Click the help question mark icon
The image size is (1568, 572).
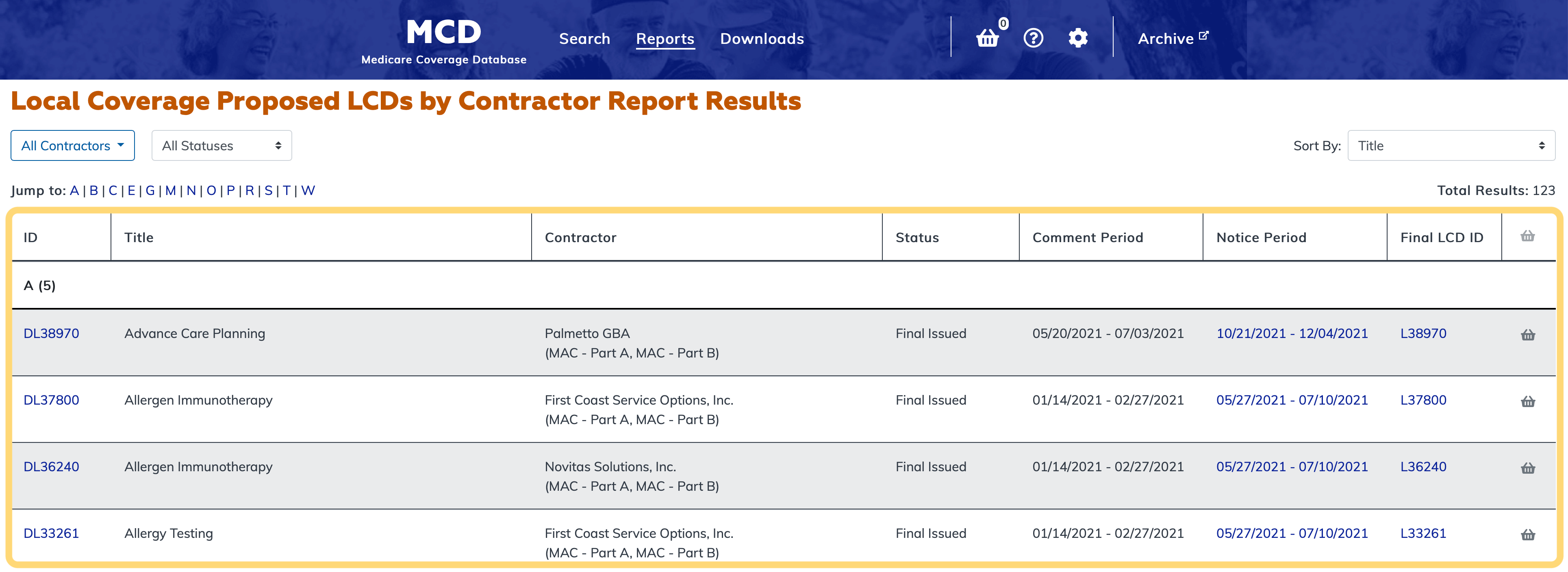(1033, 38)
